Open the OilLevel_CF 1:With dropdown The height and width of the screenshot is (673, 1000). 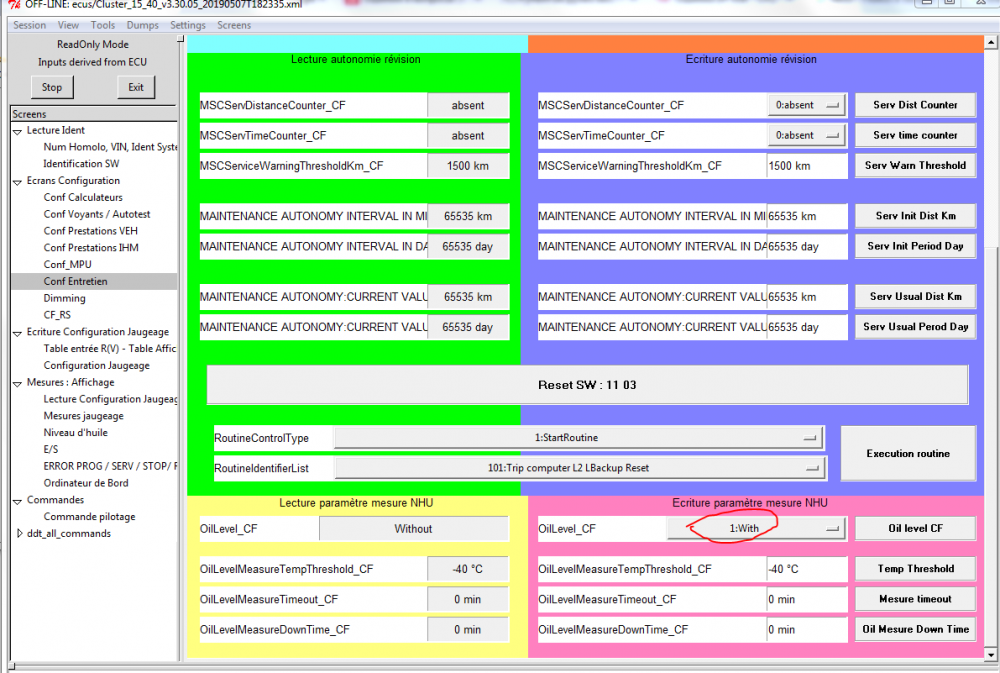(x=756, y=528)
